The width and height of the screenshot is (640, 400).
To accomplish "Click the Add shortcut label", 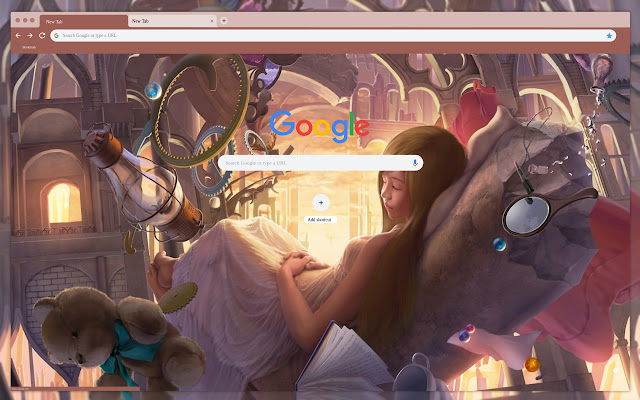I will click(x=320, y=220).
